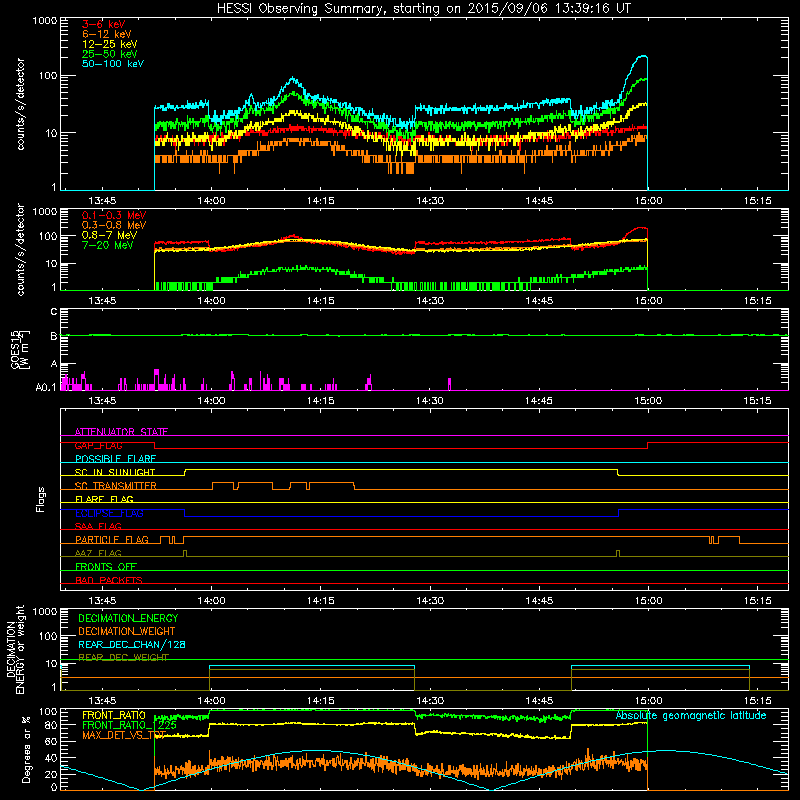Click the FRONTS_OFF flag label
This screenshot has width=800, height=800.
tap(106, 567)
